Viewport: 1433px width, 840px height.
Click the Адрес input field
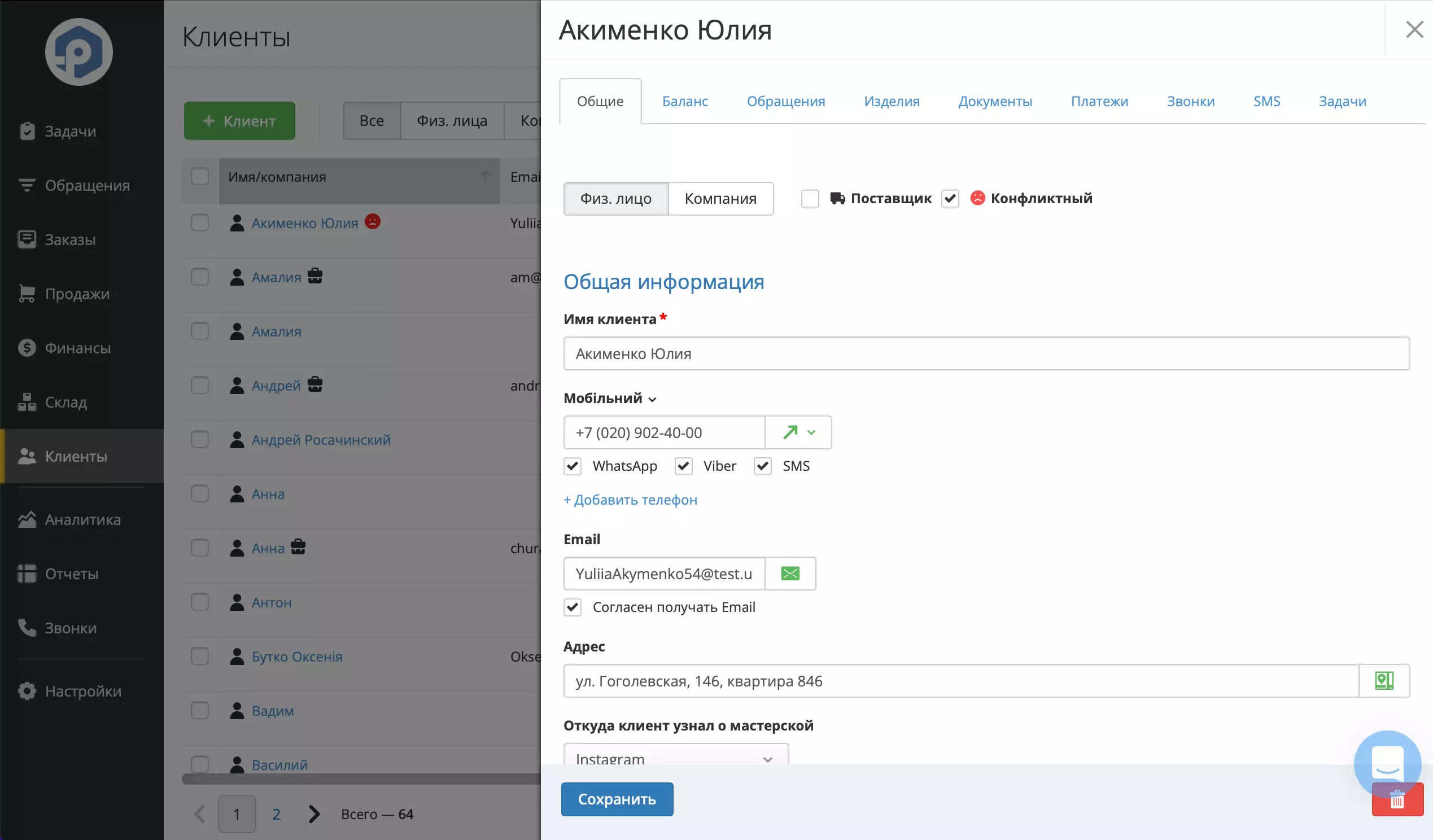pos(961,681)
